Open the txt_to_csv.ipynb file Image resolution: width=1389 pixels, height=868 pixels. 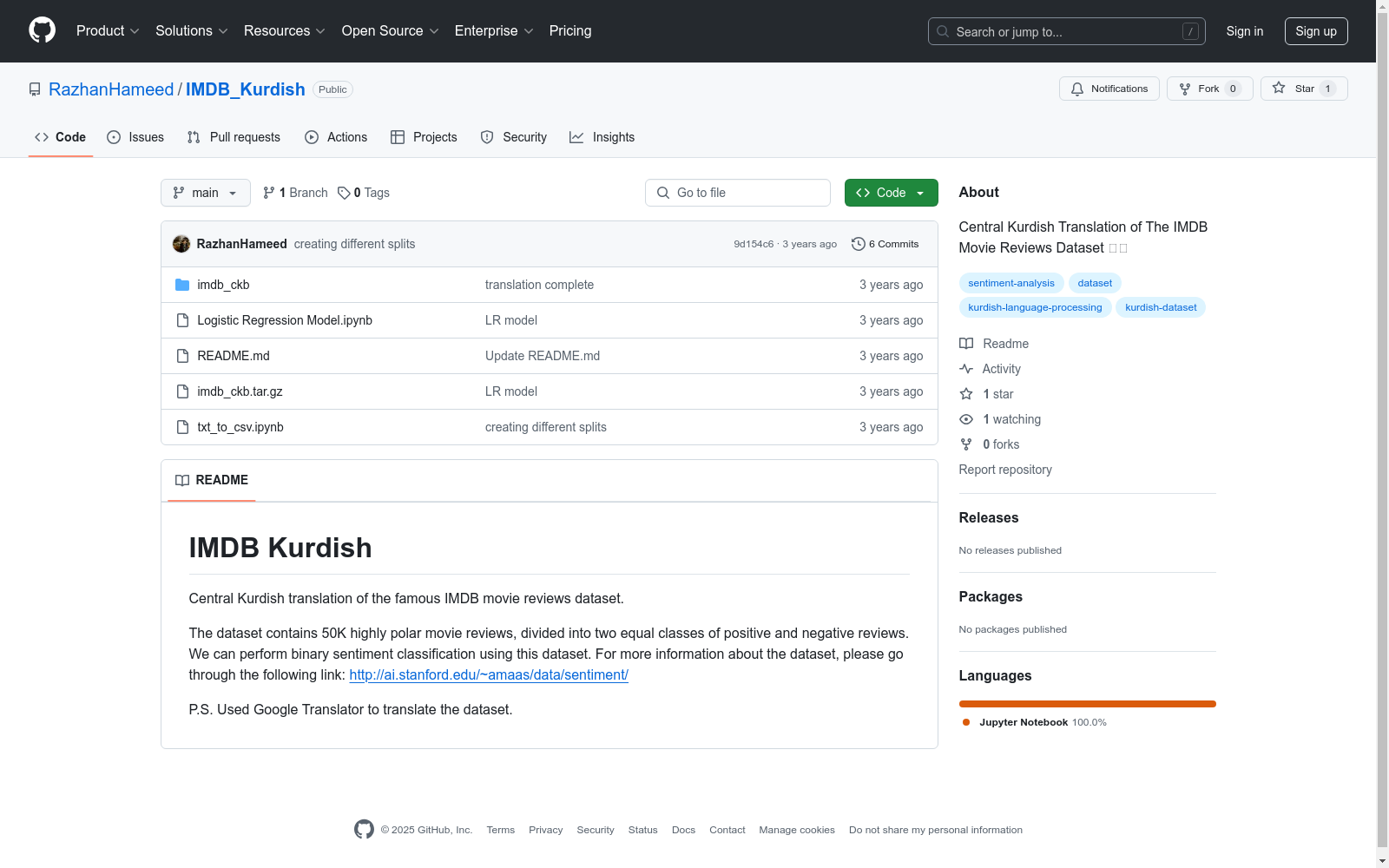(240, 427)
